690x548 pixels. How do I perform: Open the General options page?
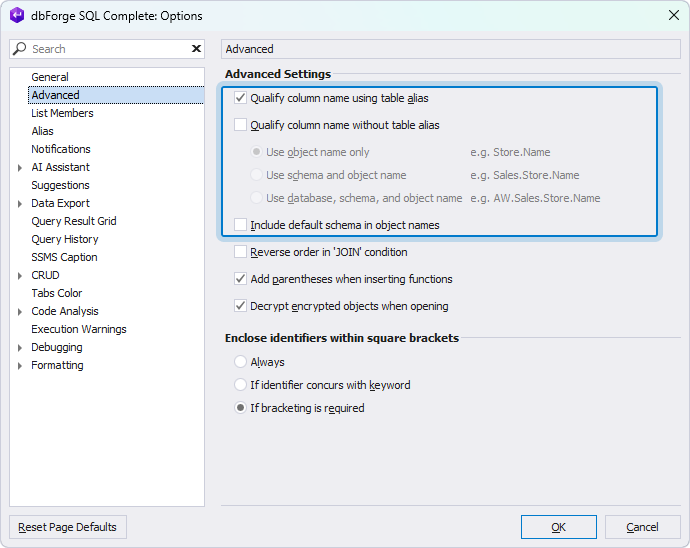pos(50,77)
